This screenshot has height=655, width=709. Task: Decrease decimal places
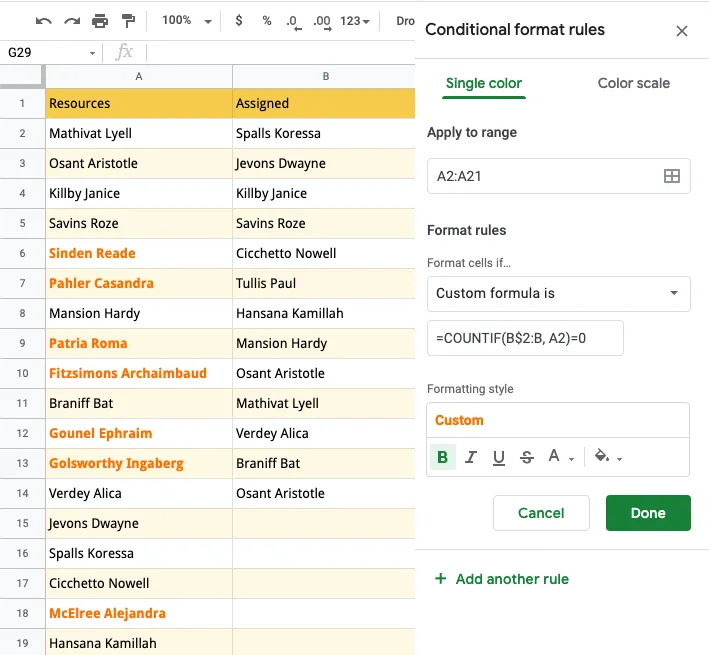293,21
